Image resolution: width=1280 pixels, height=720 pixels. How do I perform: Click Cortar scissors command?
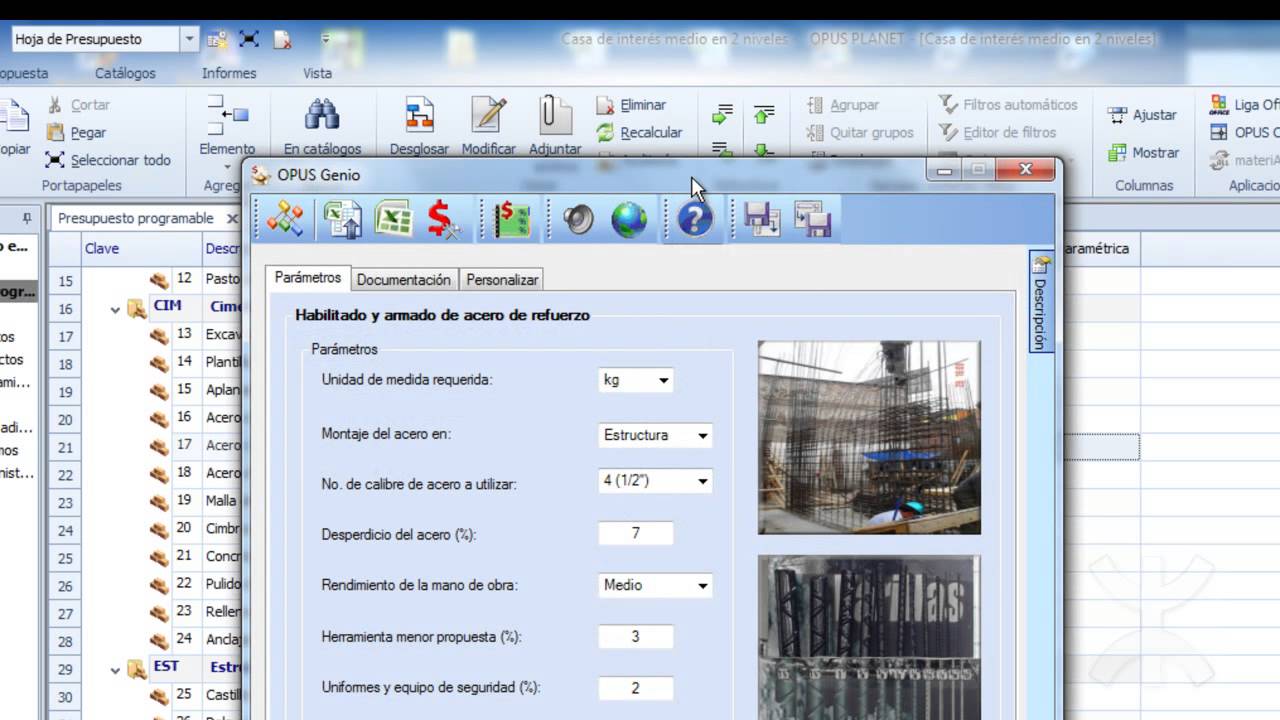click(x=78, y=104)
